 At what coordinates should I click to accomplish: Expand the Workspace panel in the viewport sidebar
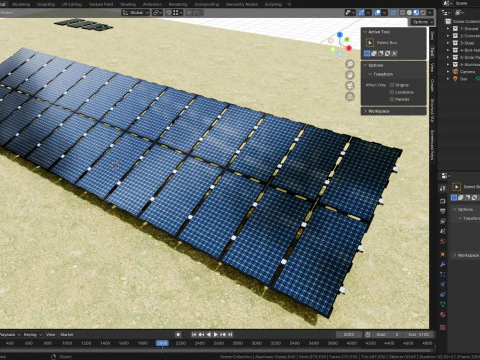[365, 111]
